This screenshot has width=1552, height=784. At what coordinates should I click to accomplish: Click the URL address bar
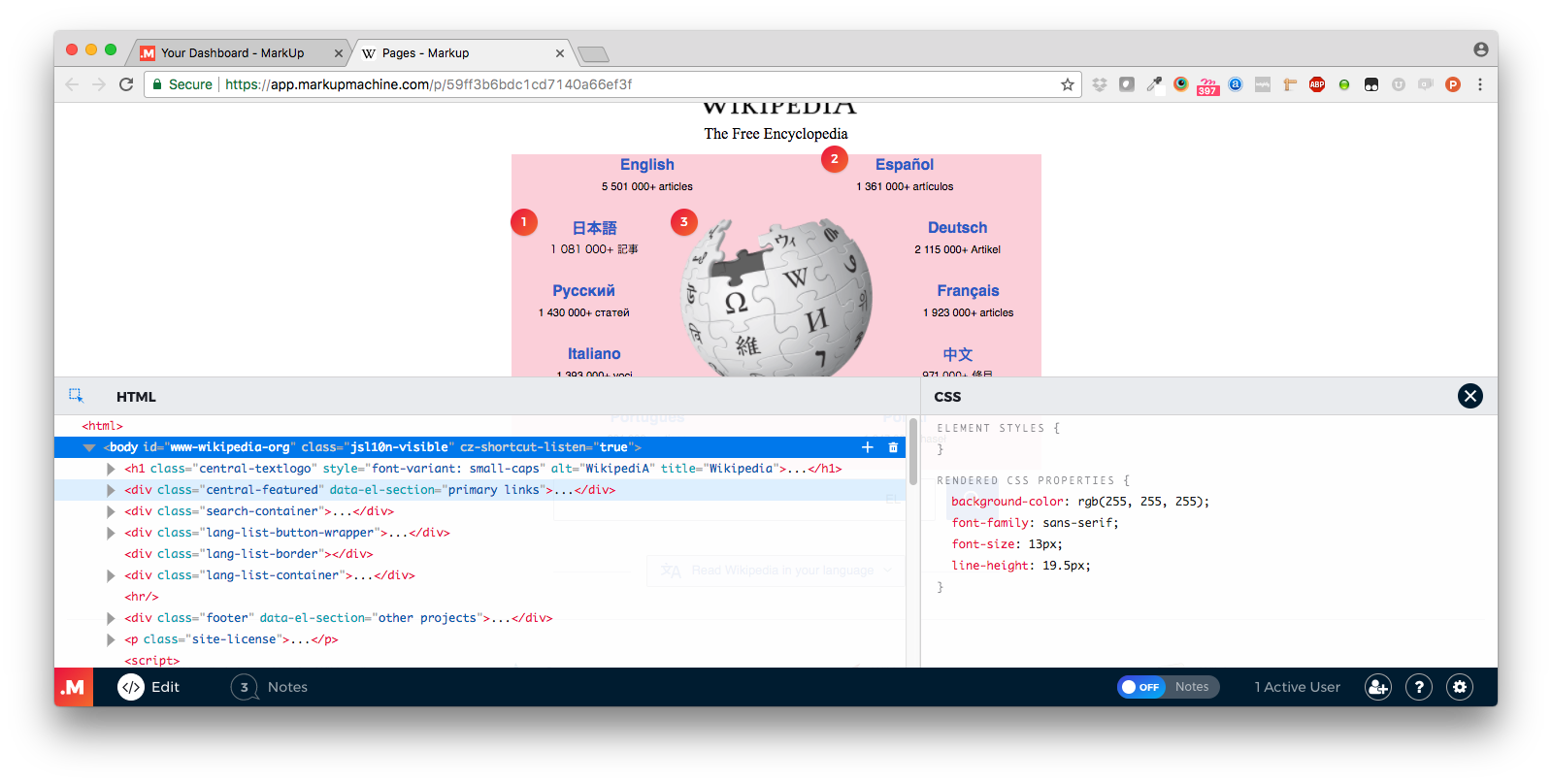[x=612, y=84]
